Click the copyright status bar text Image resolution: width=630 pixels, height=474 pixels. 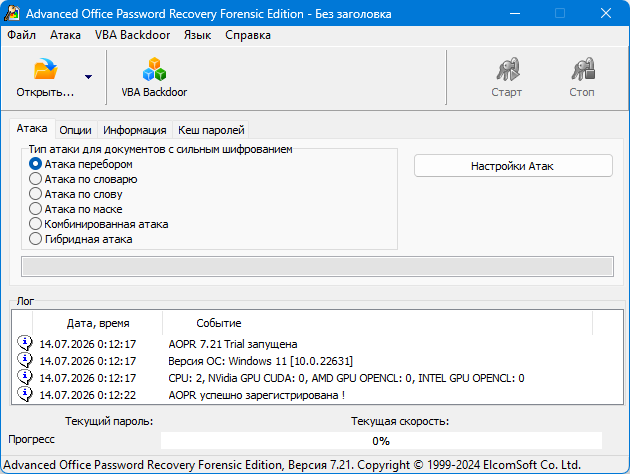click(x=292, y=465)
